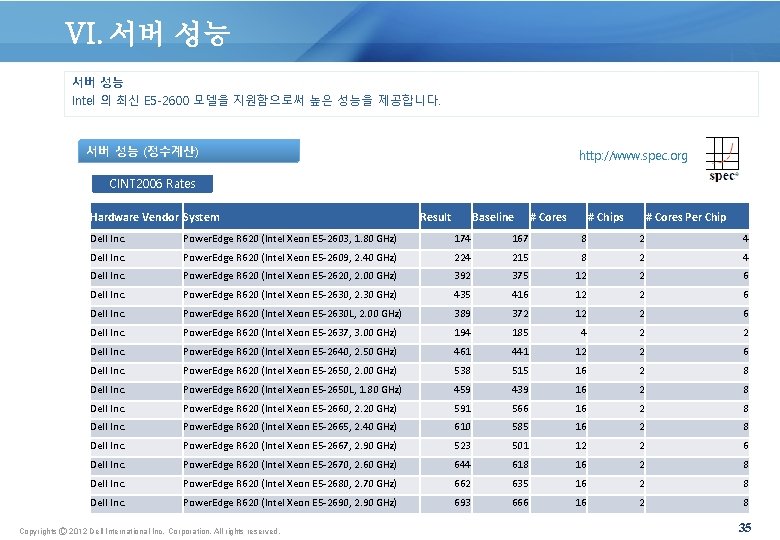The image size is (780, 540).
Task: Click the Result value 461
Action: pyautogui.click(x=462, y=352)
